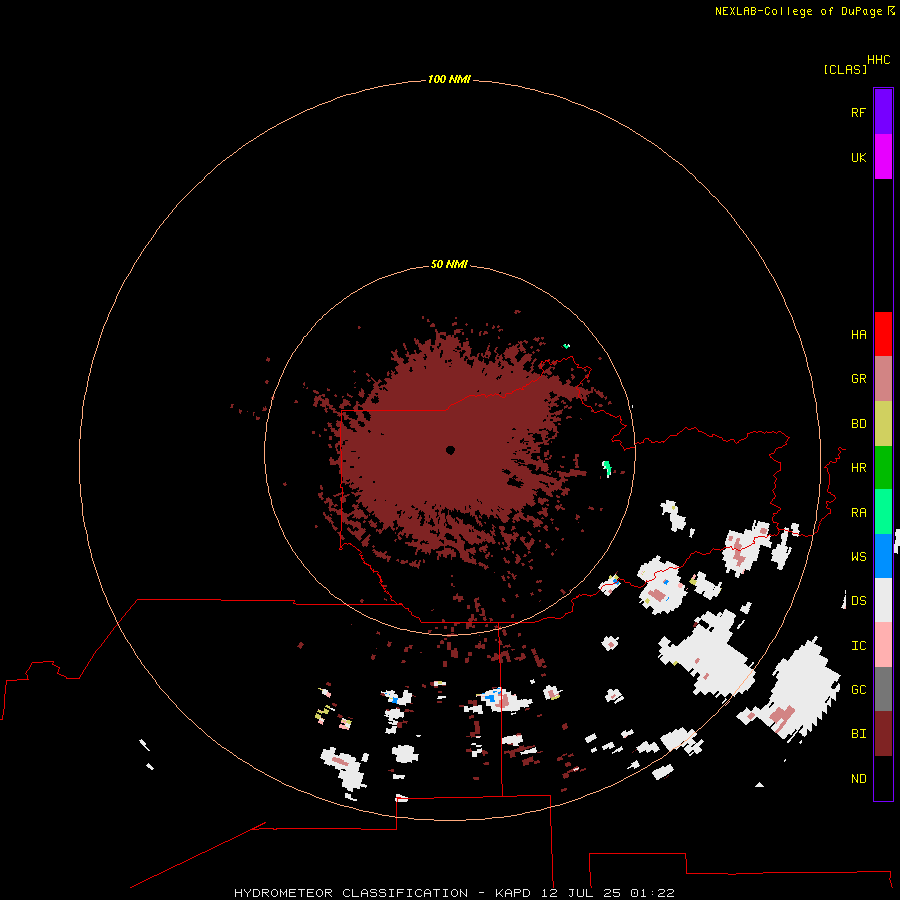The image size is (900, 900).
Task: Click the ND black legend block
Action: click(883, 778)
